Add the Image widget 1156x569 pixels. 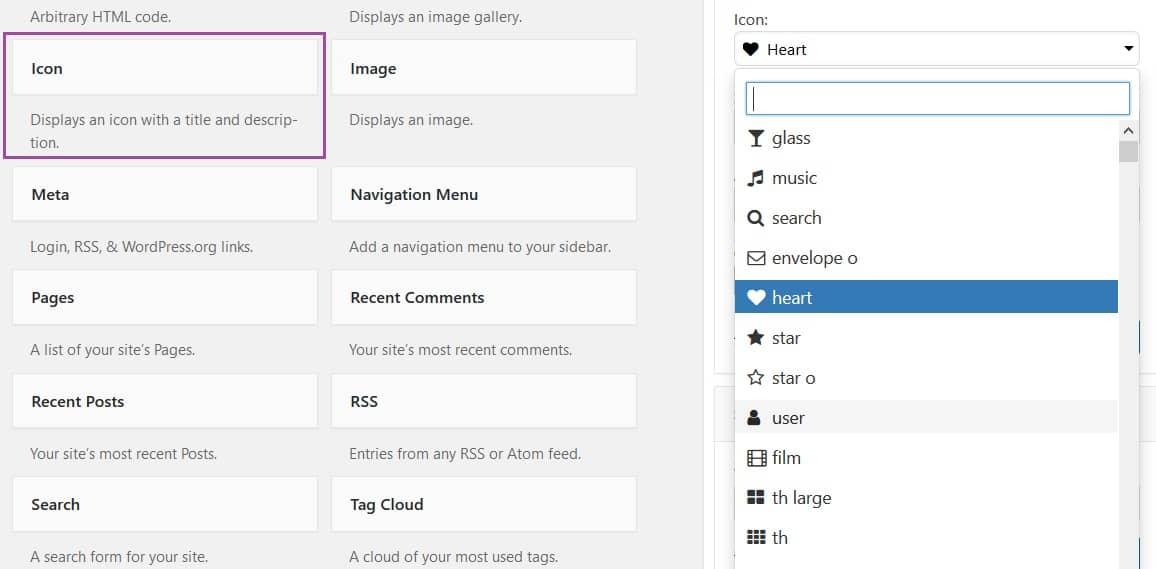(483, 69)
